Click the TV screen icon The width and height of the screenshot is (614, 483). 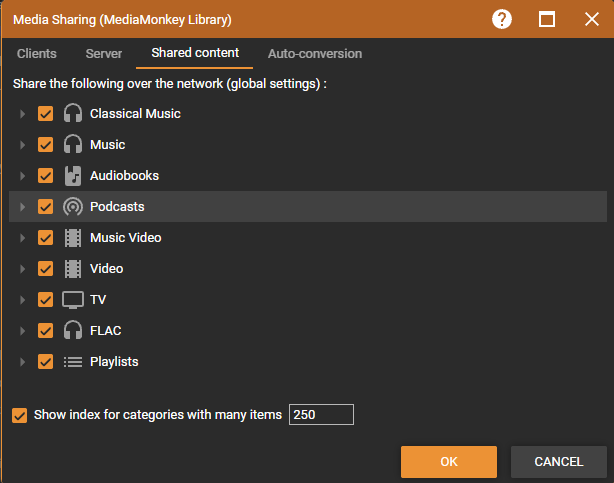click(x=72, y=300)
